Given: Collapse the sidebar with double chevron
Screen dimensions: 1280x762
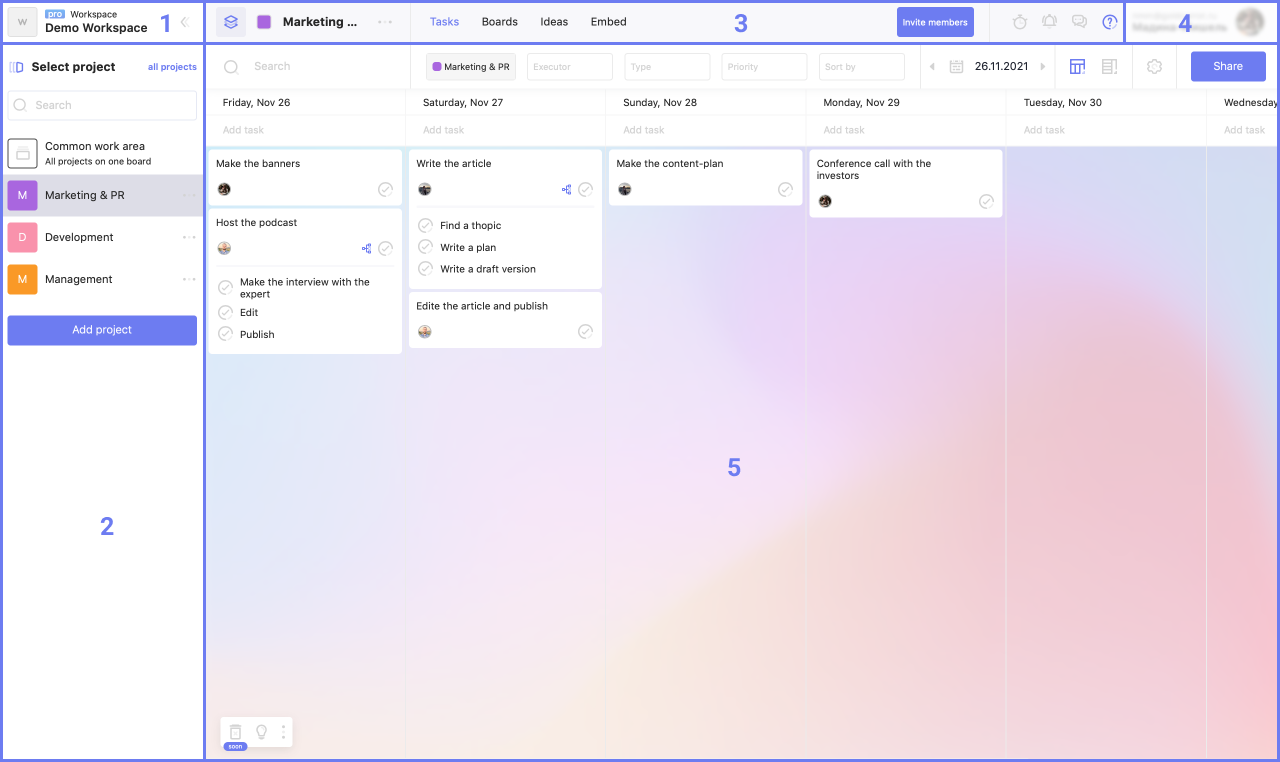Looking at the screenshot, I should tap(185, 22).
